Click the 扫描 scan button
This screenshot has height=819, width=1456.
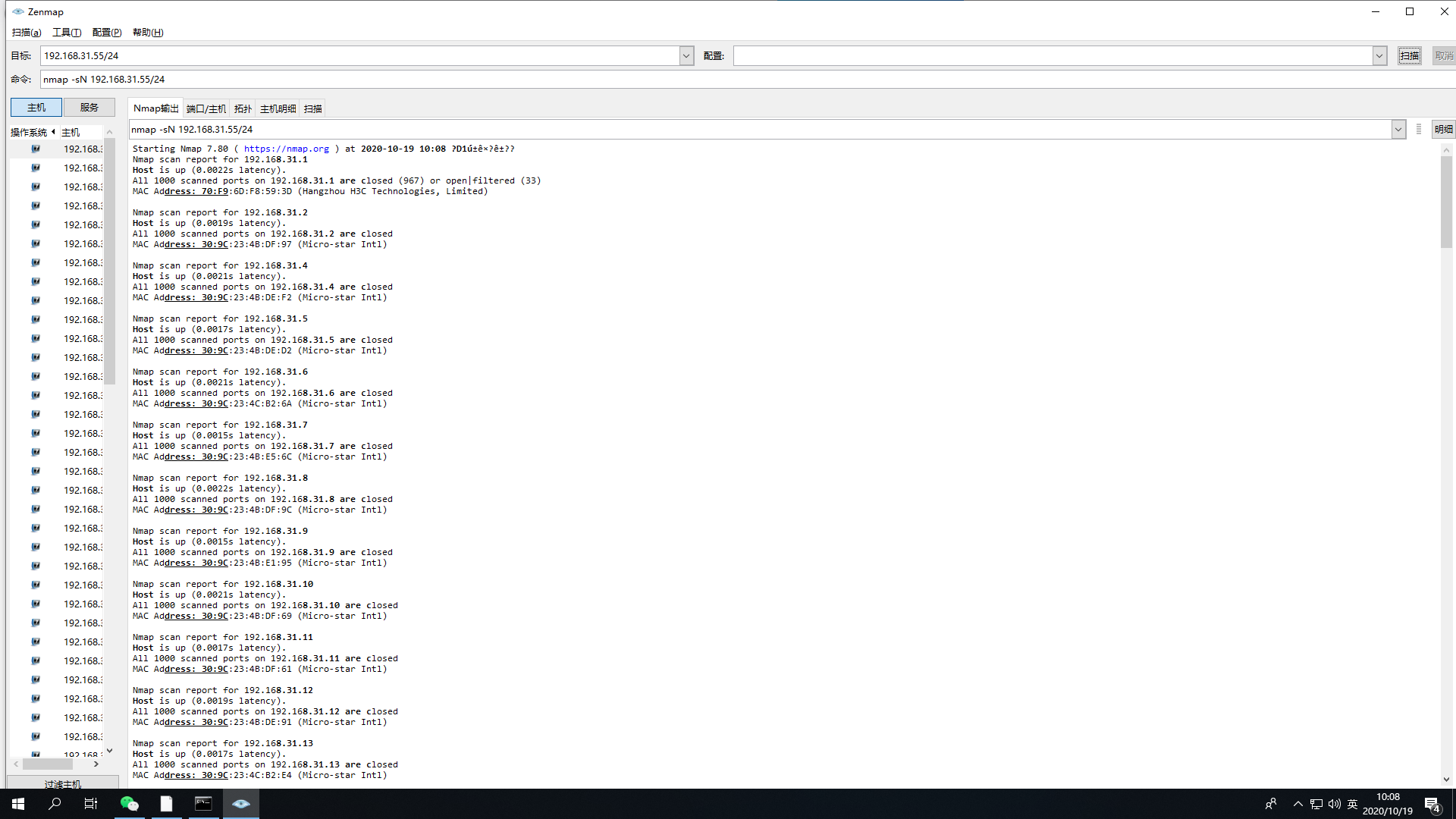pos(1409,56)
